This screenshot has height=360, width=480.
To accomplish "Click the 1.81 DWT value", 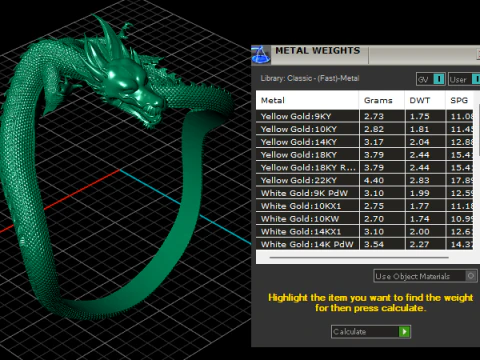I will pos(419,129).
